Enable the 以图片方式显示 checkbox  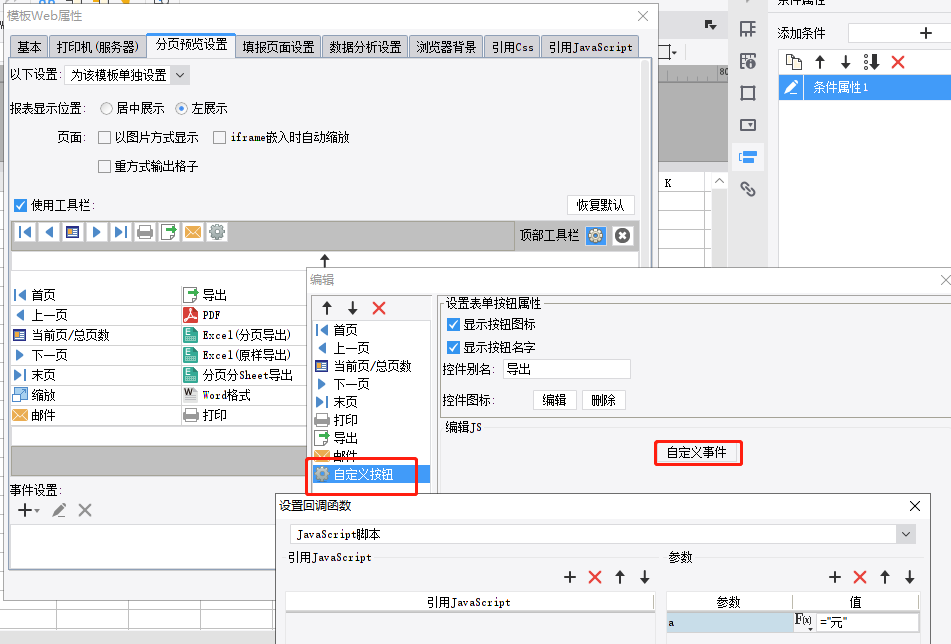click(104, 138)
